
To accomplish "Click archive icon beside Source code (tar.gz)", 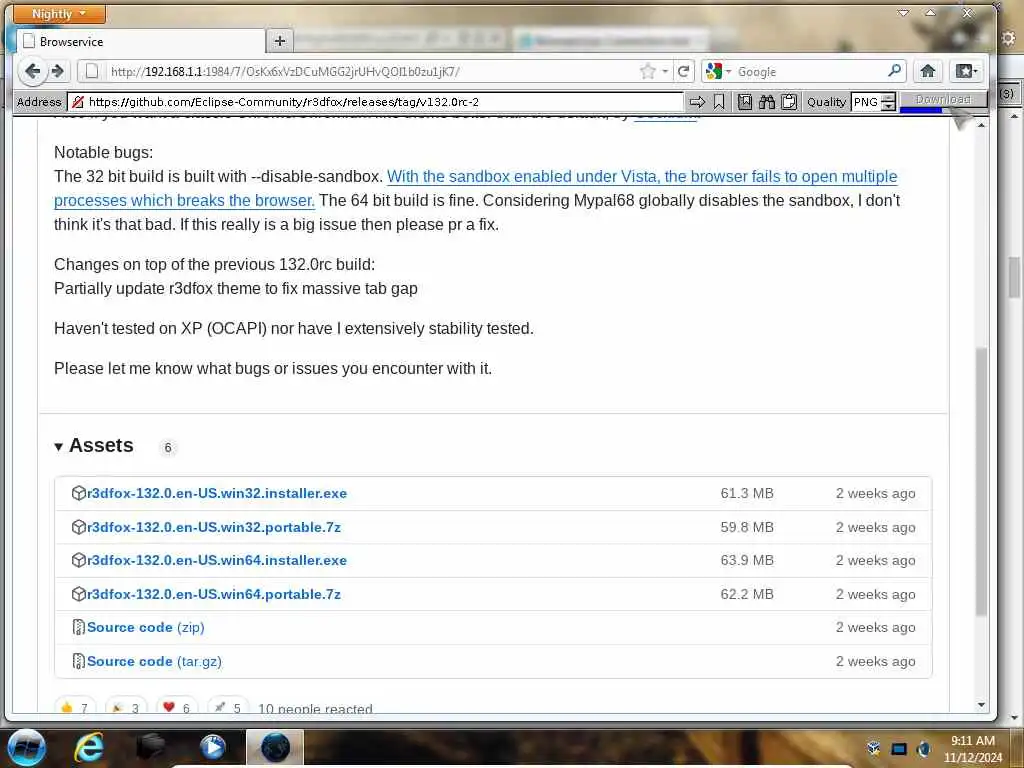I will (78, 661).
